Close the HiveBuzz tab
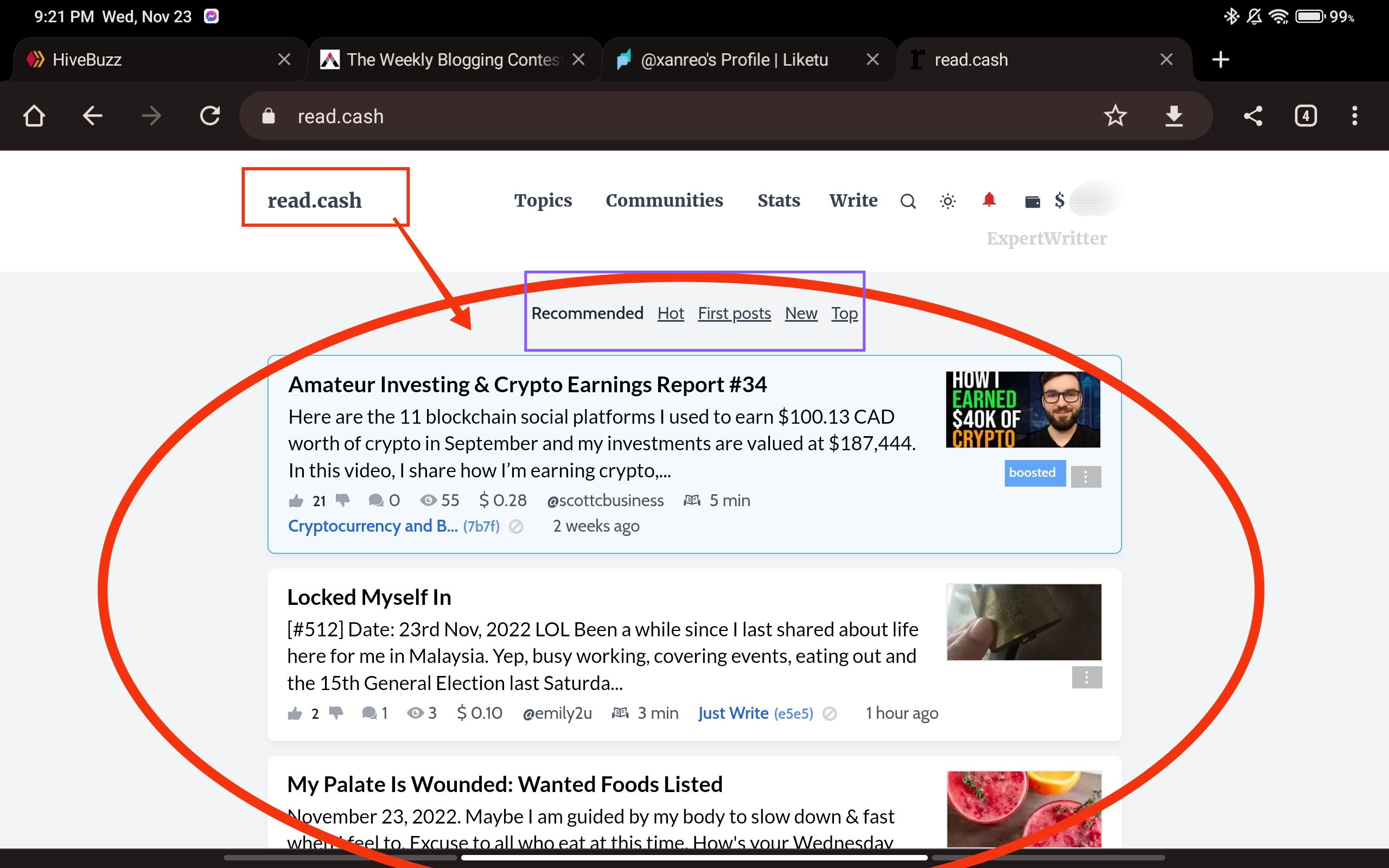Screen dimensions: 1389x868 pos(284,59)
